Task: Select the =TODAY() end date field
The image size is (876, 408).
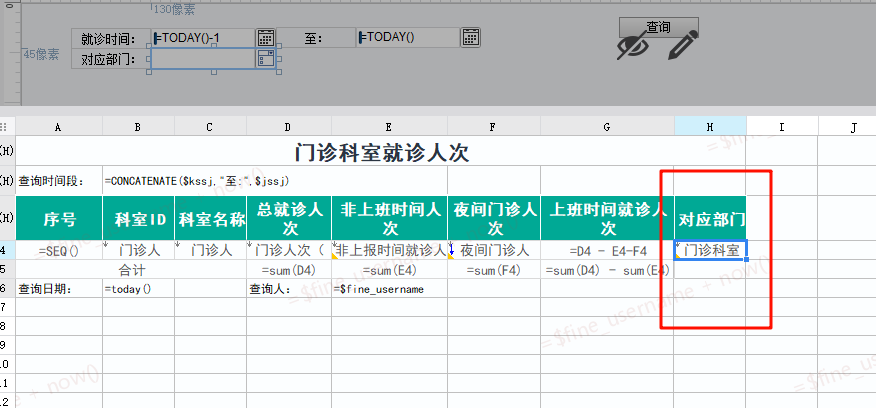Action: (408, 38)
